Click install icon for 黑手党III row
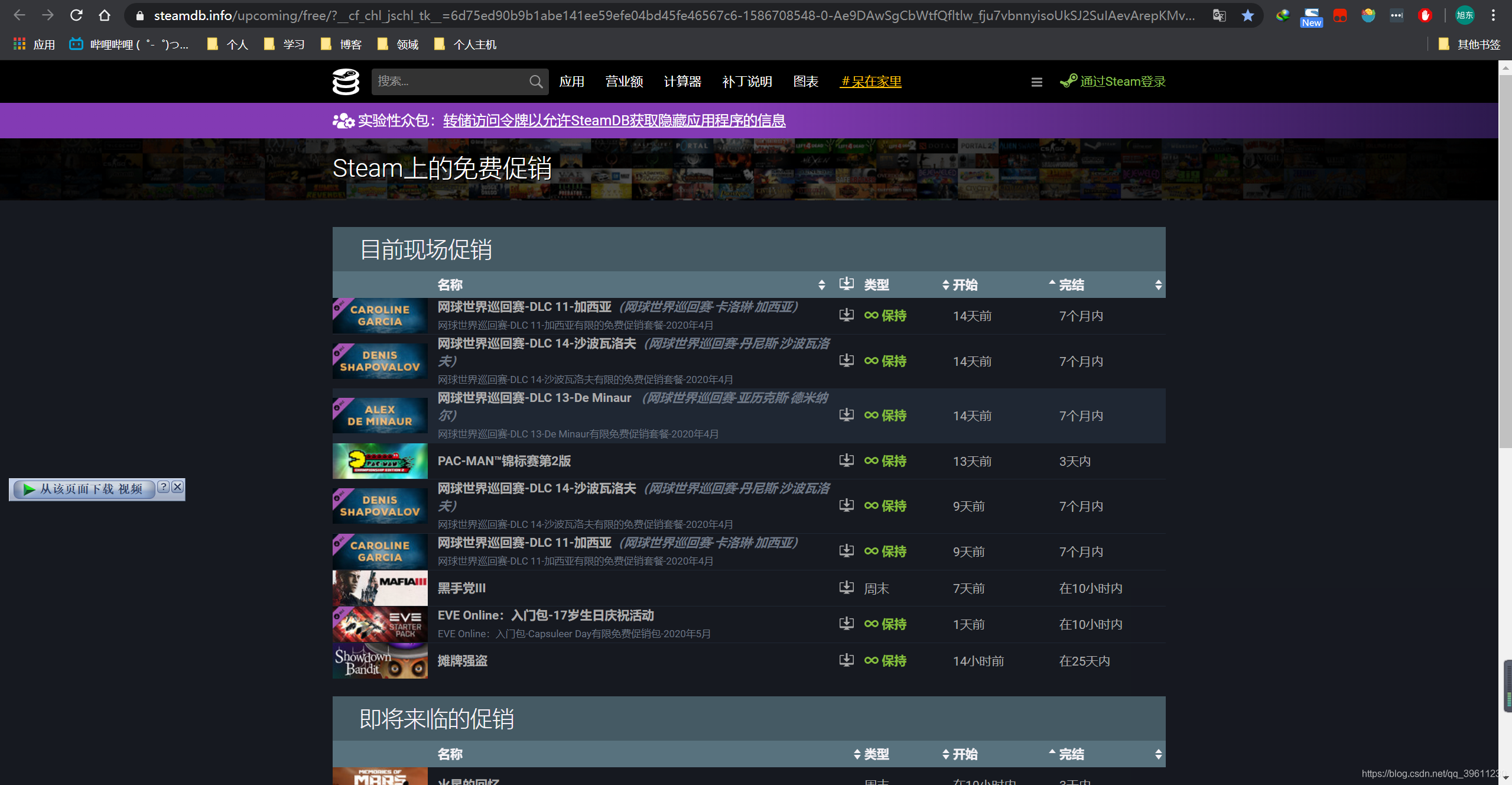This screenshot has width=1512, height=785. [846, 588]
